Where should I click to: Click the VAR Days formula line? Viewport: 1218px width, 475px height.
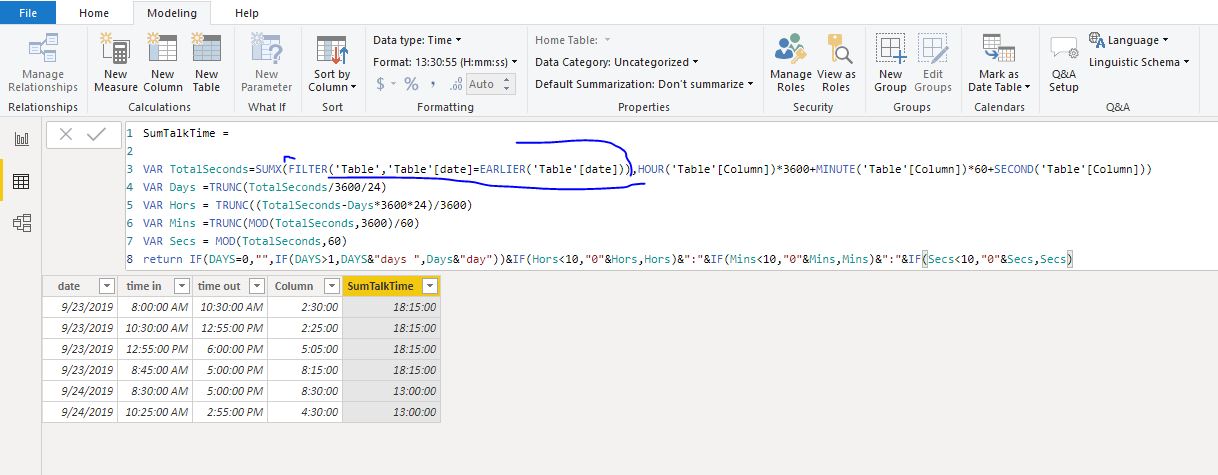264,187
